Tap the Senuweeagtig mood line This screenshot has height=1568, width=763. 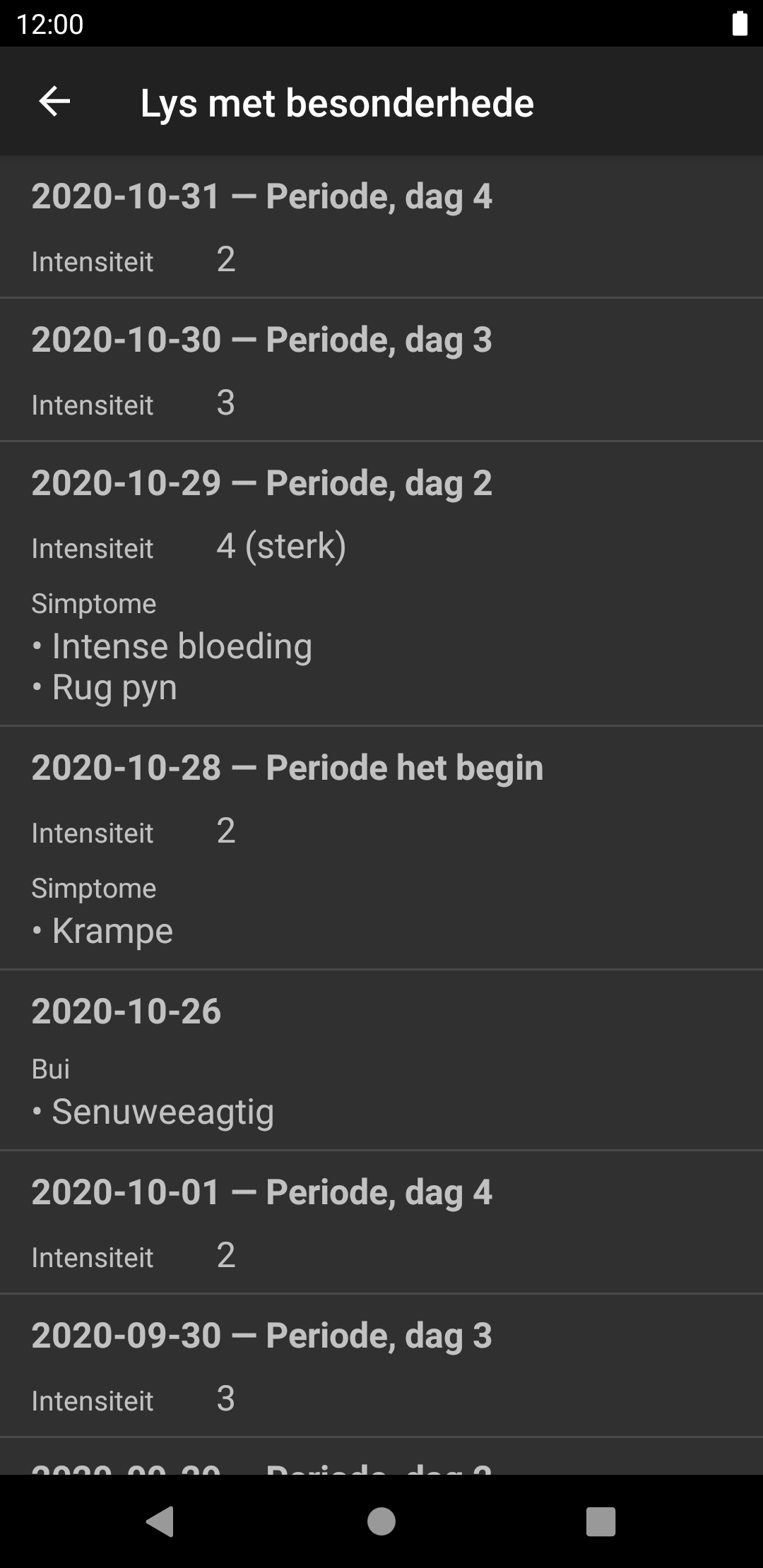tap(162, 1112)
